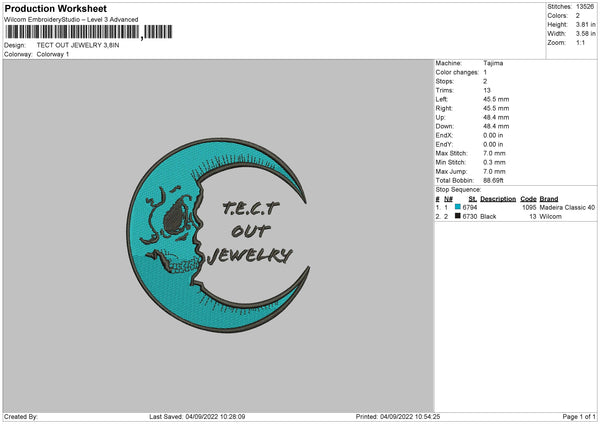Click the crescent moon skull embroidery design preview
The width and height of the screenshot is (600, 424).
click(x=218, y=235)
